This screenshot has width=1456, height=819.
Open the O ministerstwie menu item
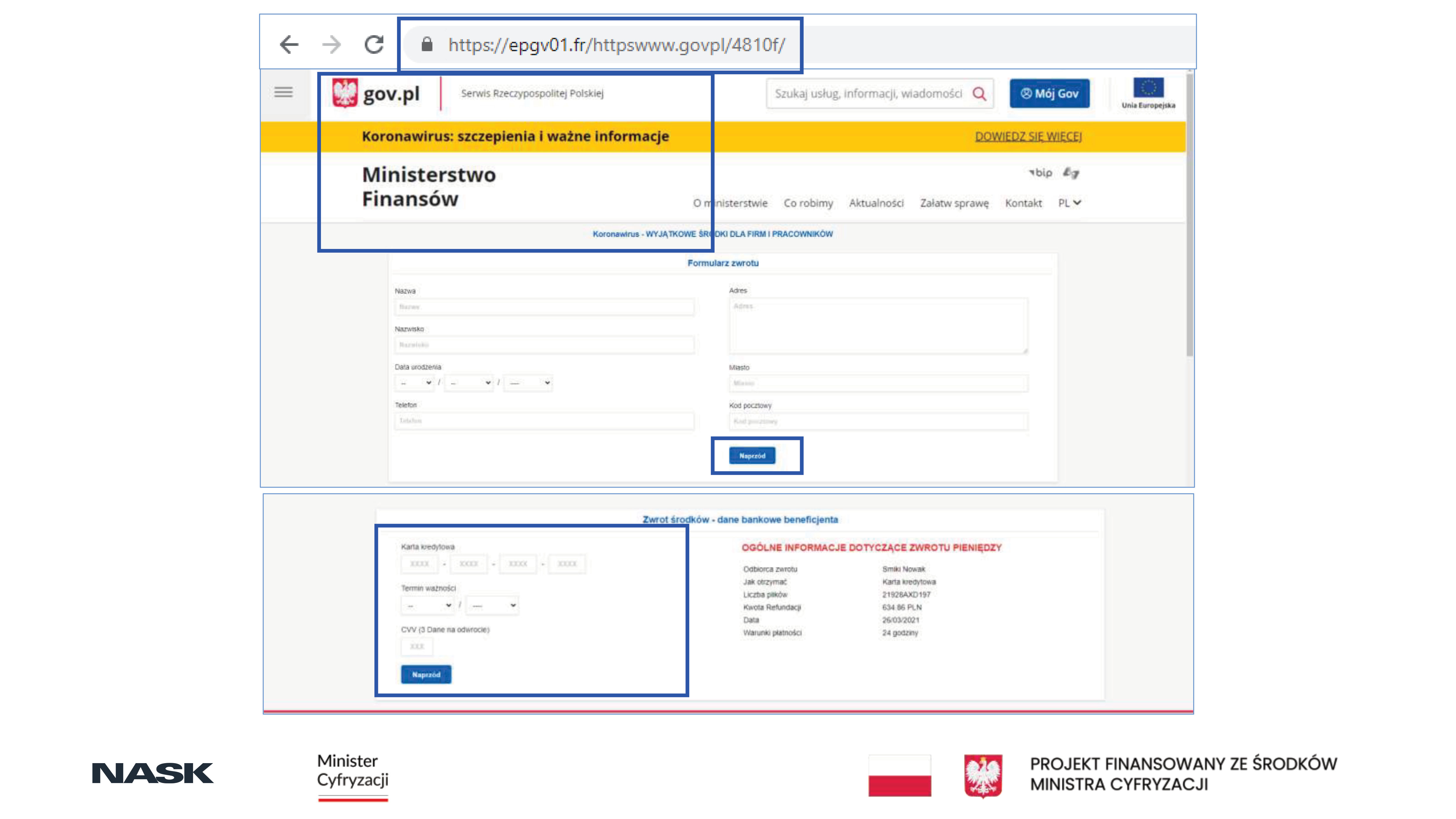730,203
